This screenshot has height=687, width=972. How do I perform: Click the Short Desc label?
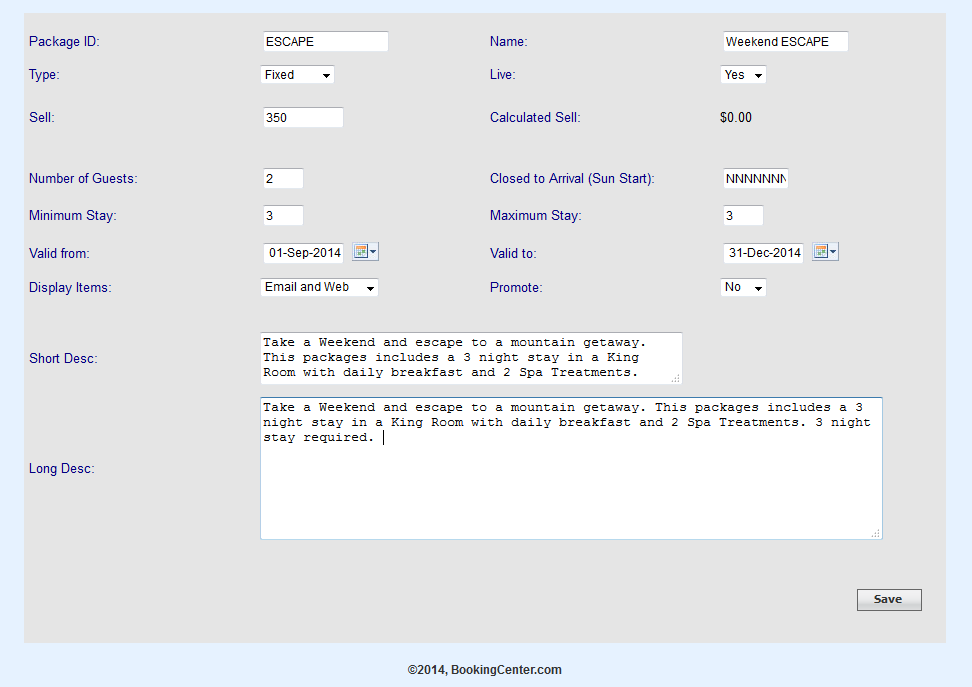tap(63, 358)
